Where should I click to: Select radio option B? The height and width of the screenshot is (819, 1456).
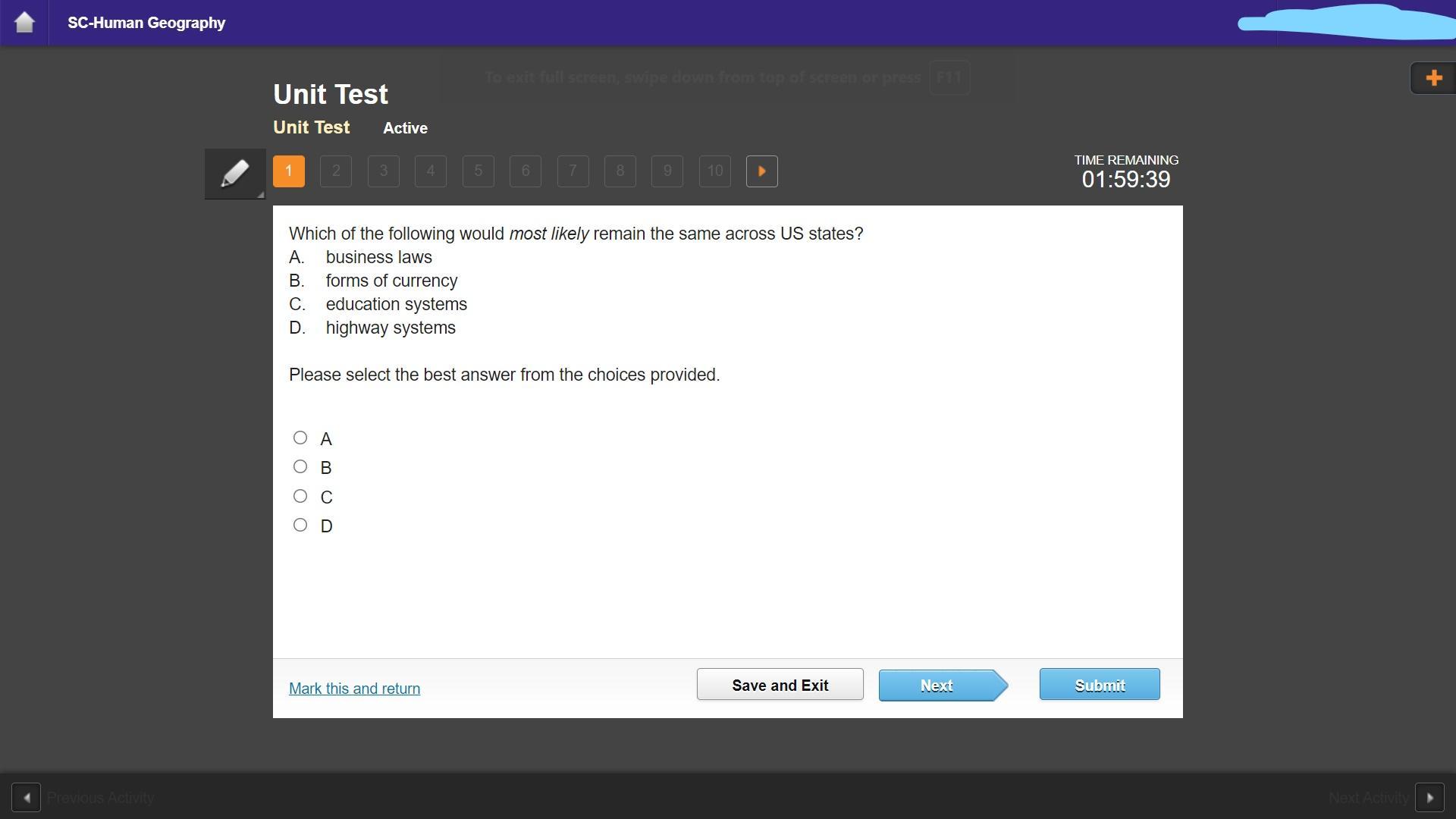point(300,467)
